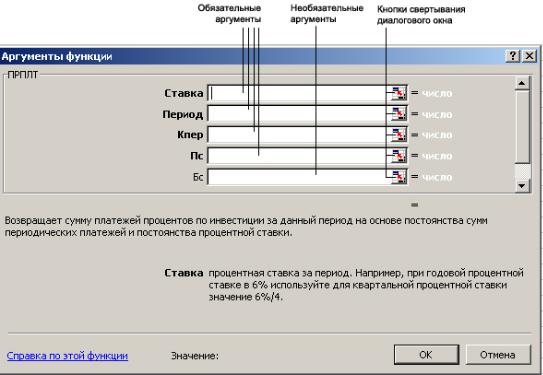Viewport: 543px width, 375px height.
Task: Cancel with the Отмена button
Action: click(498, 355)
